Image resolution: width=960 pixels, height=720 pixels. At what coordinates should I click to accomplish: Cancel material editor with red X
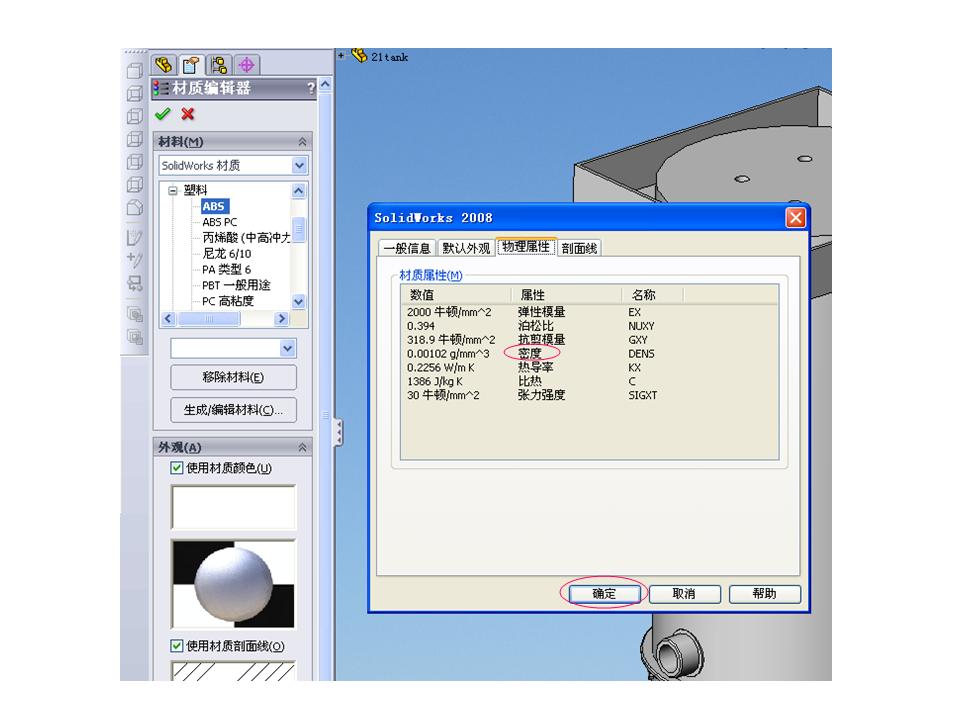click(x=187, y=114)
